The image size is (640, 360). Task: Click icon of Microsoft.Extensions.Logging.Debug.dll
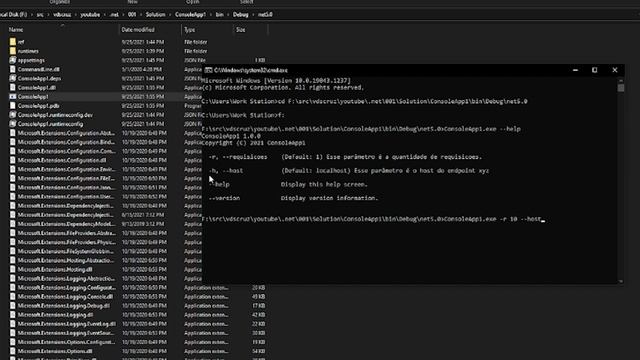13,306
